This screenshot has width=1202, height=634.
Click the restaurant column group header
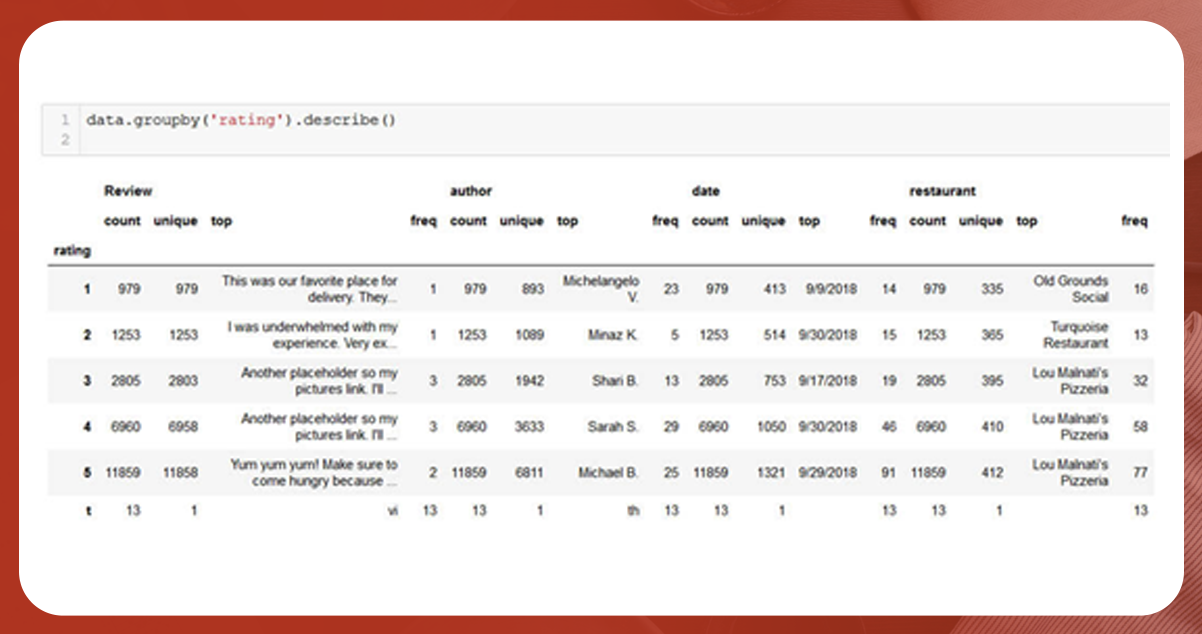[x=942, y=191]
